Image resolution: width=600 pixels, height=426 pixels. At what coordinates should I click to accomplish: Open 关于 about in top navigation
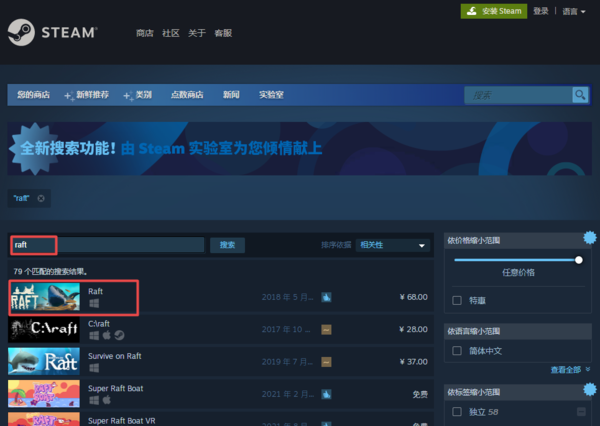coord(197,33)
